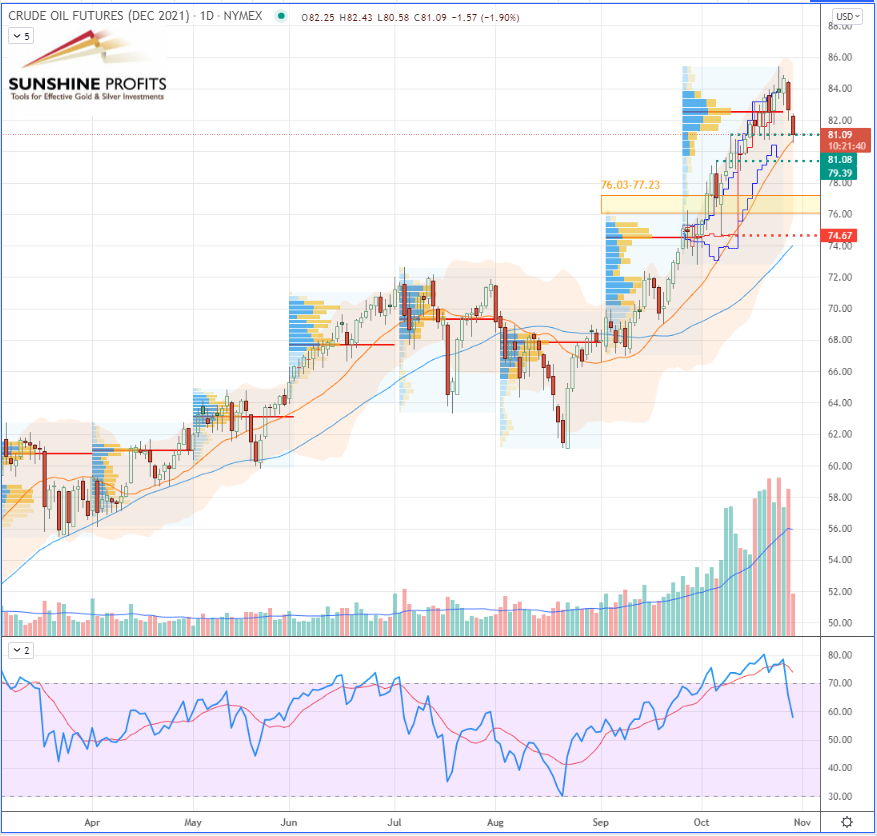Click the green 79.39 price label
The width and height of the screenshot is (877, 836).
pos(840,173)
